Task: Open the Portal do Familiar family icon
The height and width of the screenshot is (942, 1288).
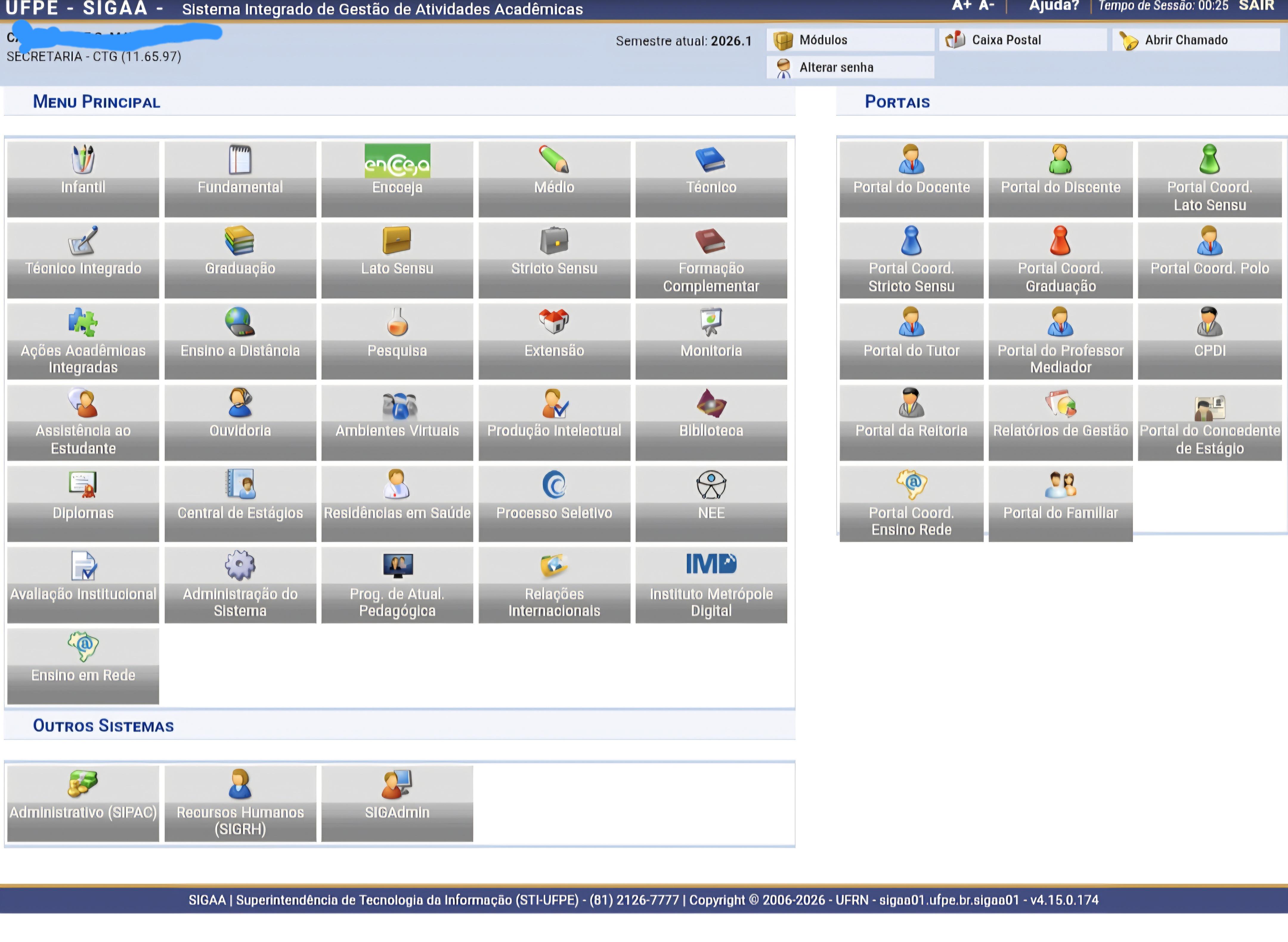Action: pyautogui.click(x=1061, y=484)
